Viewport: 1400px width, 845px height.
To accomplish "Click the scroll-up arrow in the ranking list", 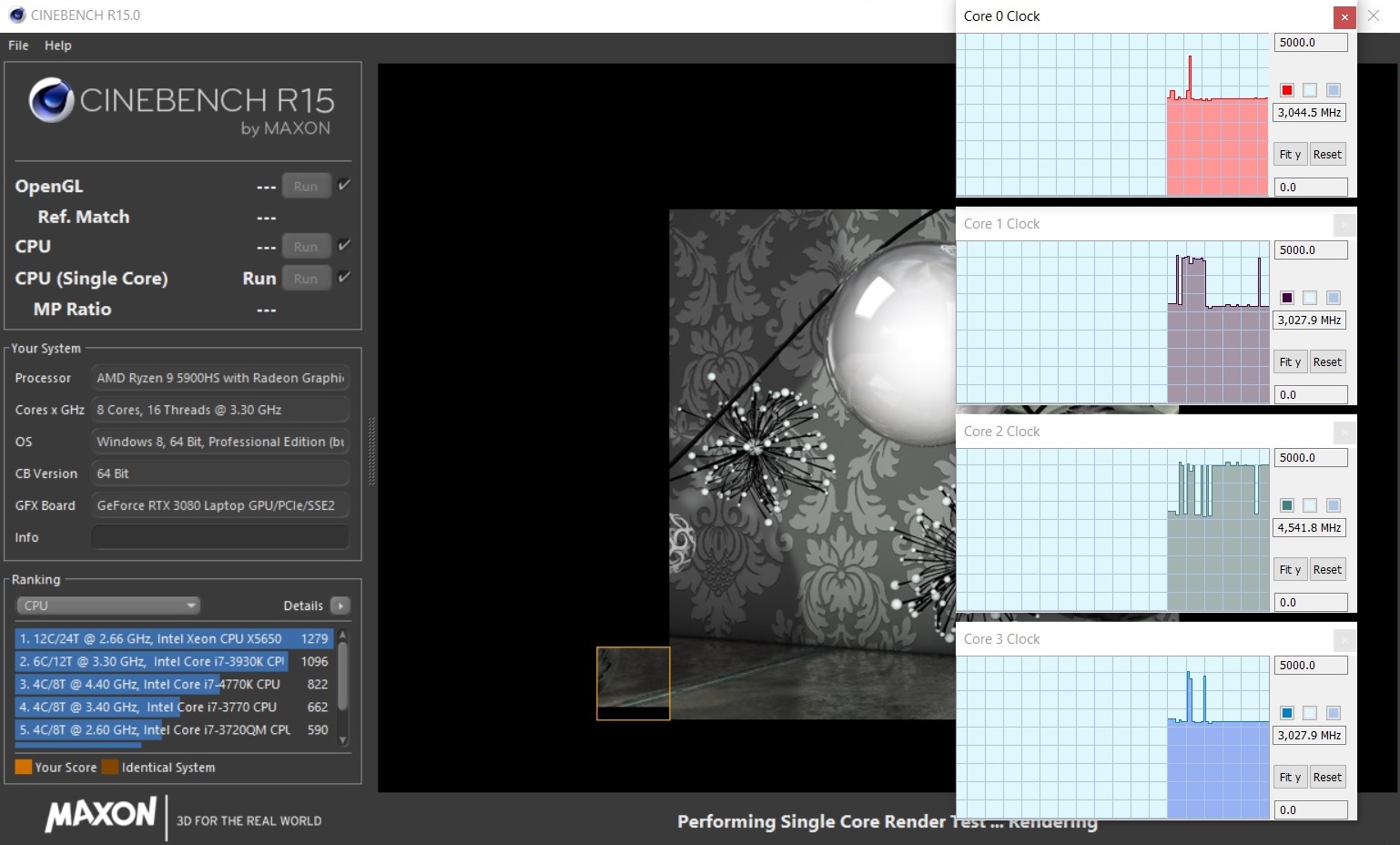I will click(343, 635).
